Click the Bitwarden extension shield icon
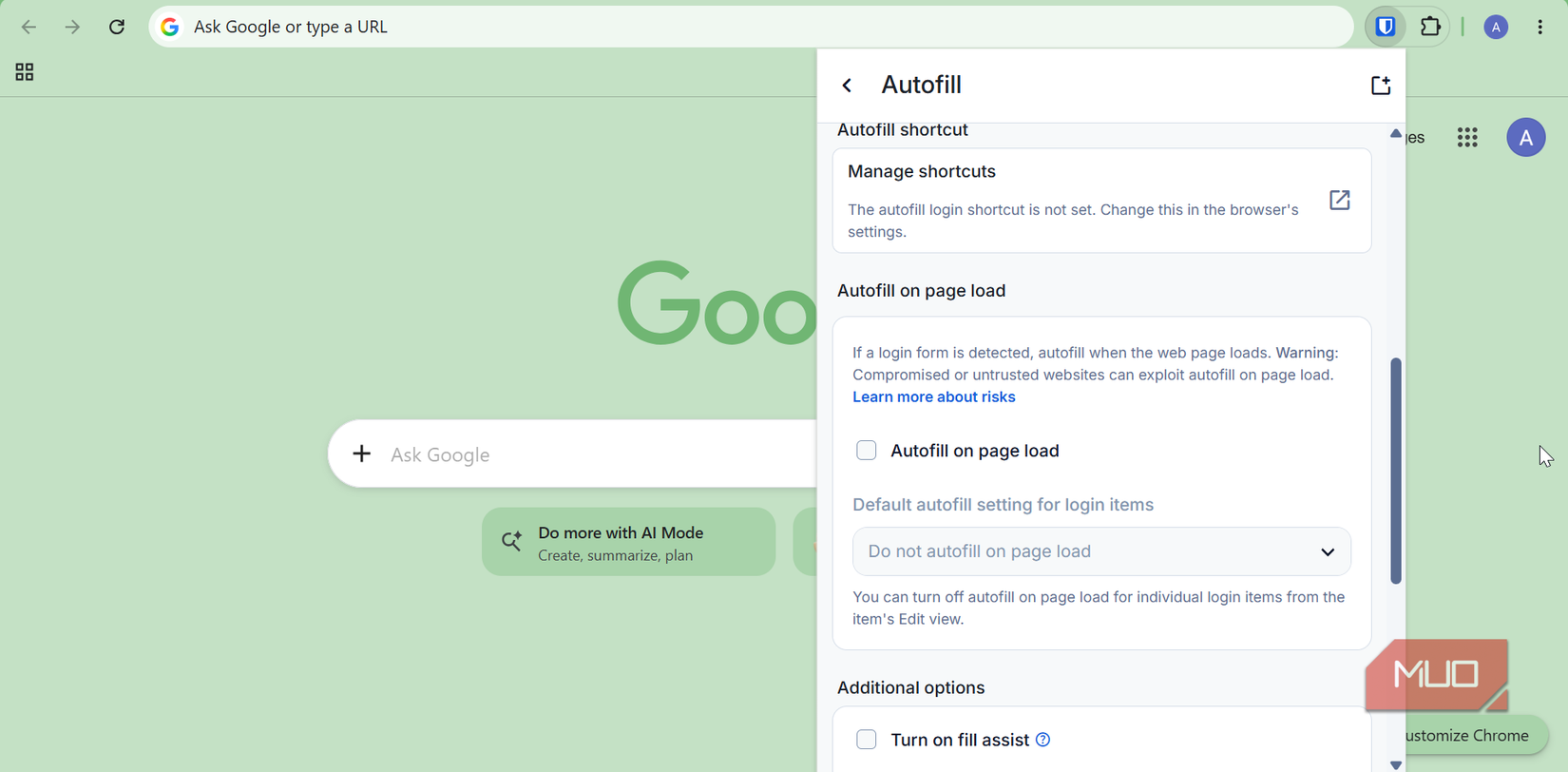1568x772 pixels. [1386, 27]
